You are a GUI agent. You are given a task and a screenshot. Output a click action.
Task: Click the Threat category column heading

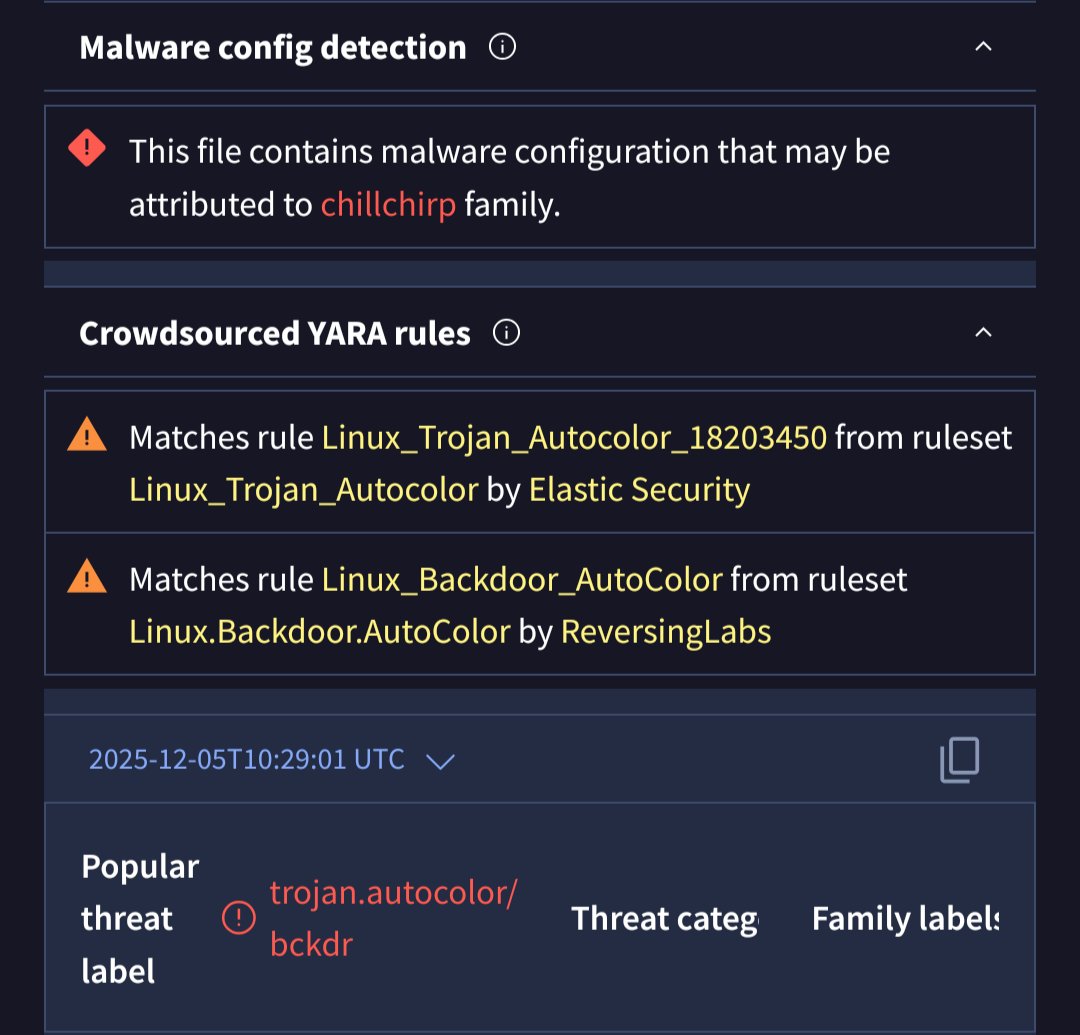tap(664, 919)
